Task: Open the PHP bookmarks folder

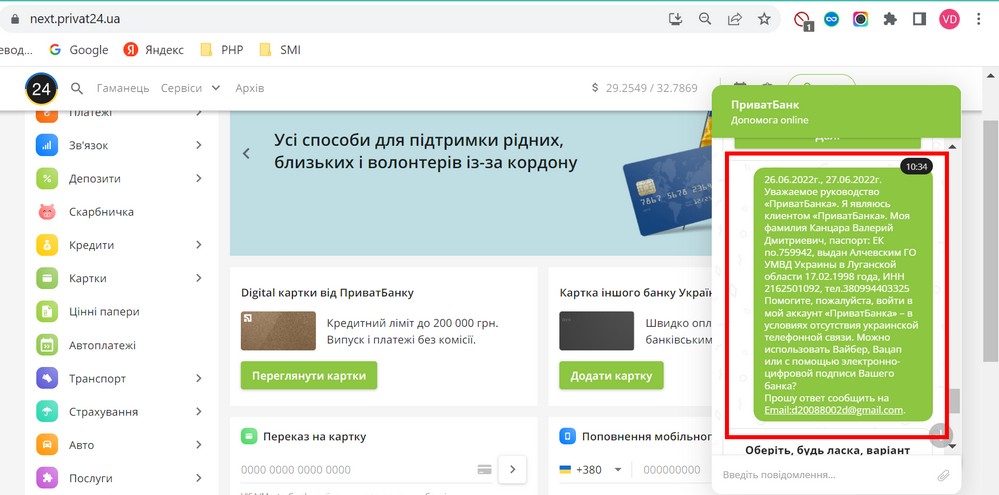Action: [x=222, y=50]
